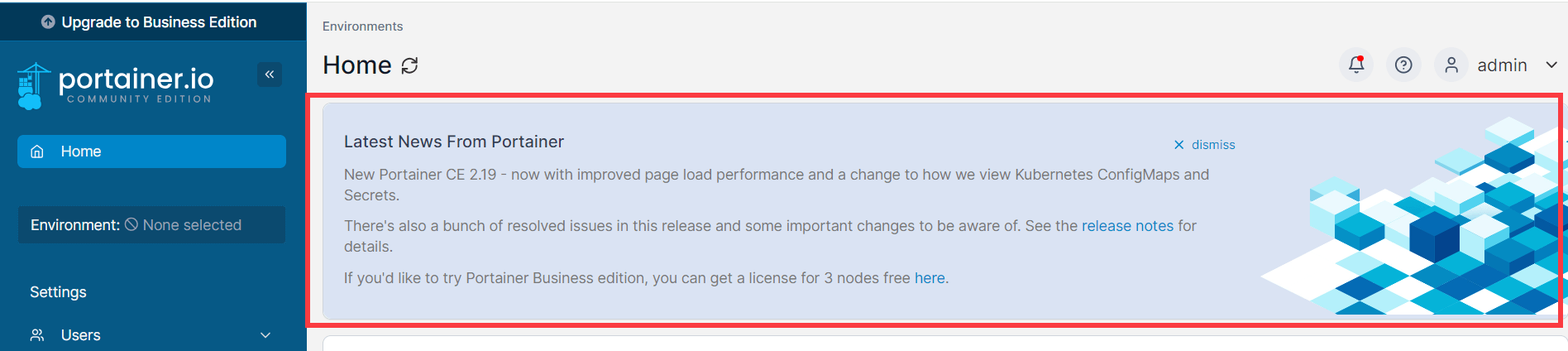
Task: Open the release notes link
Action: pos(1127,226)
